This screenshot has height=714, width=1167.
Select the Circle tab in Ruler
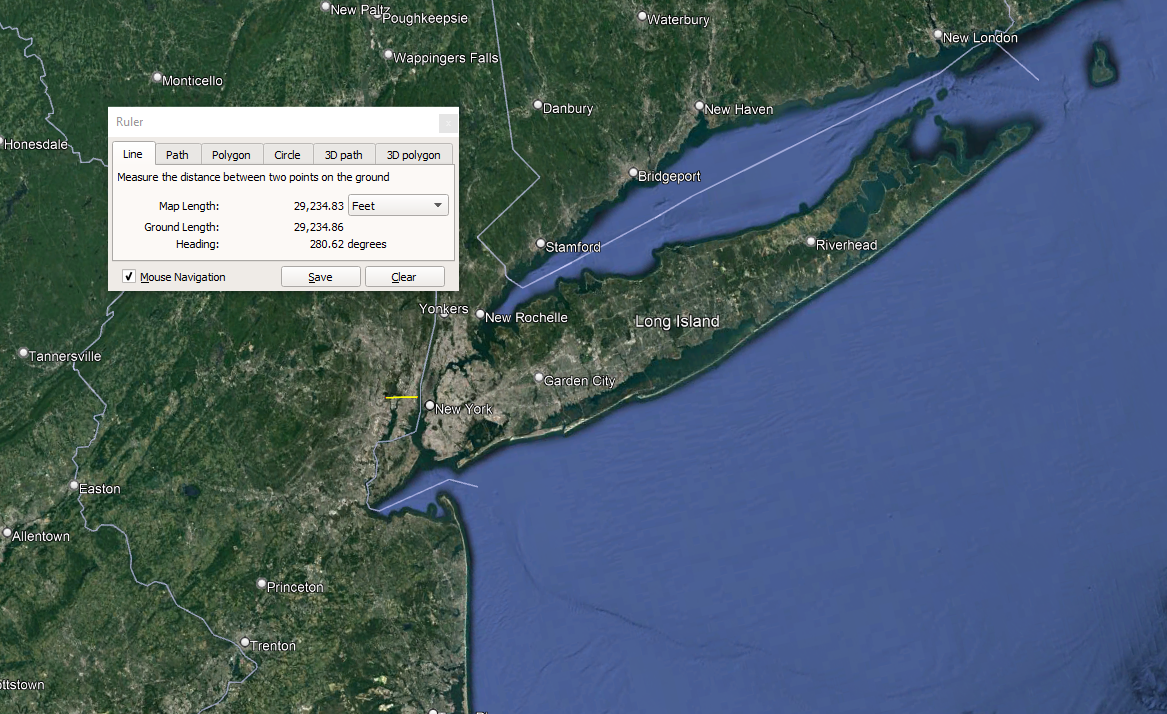coord(287,155)
